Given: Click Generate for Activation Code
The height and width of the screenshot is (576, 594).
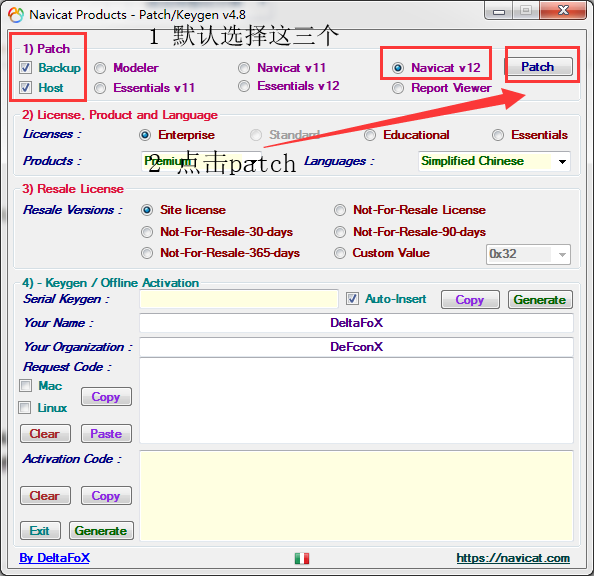Looking at the screenshot, I should (101, 531).
